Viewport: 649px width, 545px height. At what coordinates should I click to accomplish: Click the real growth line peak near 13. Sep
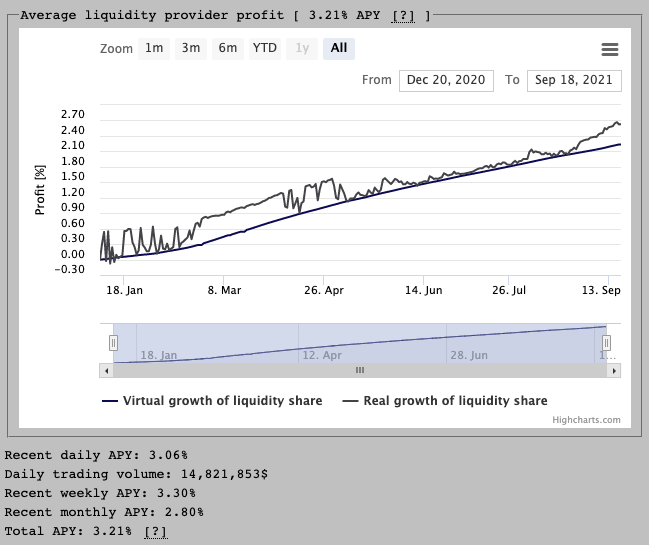click(x=615, y=122)
